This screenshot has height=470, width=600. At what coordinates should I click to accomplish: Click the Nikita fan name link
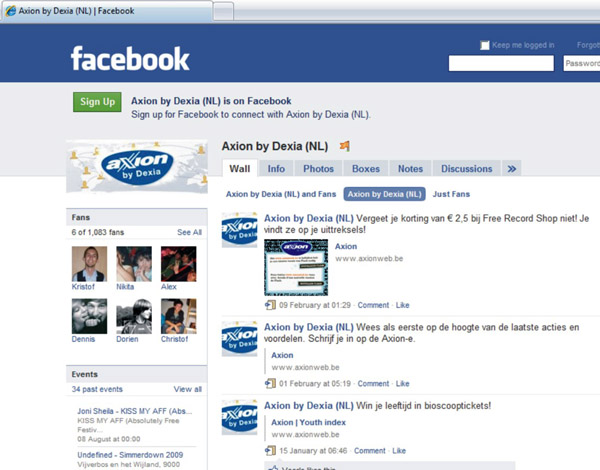coord(125,287)
